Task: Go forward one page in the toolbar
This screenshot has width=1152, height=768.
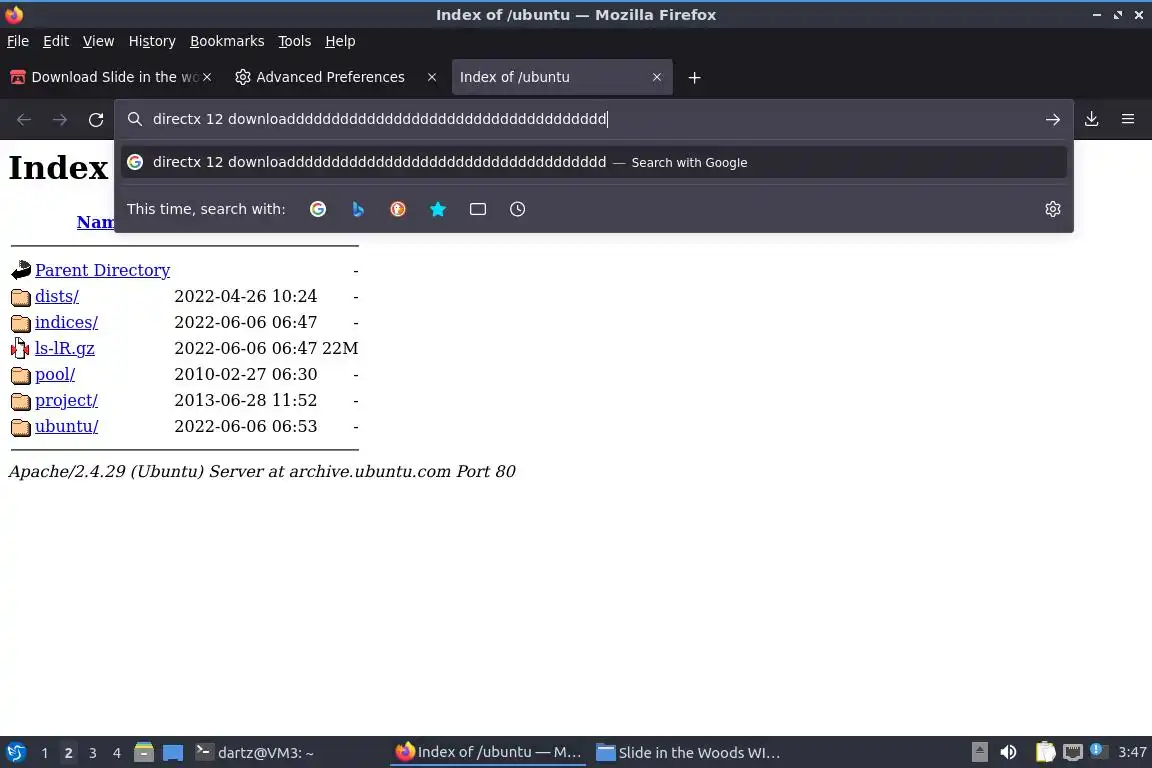Action: [60, 120]
